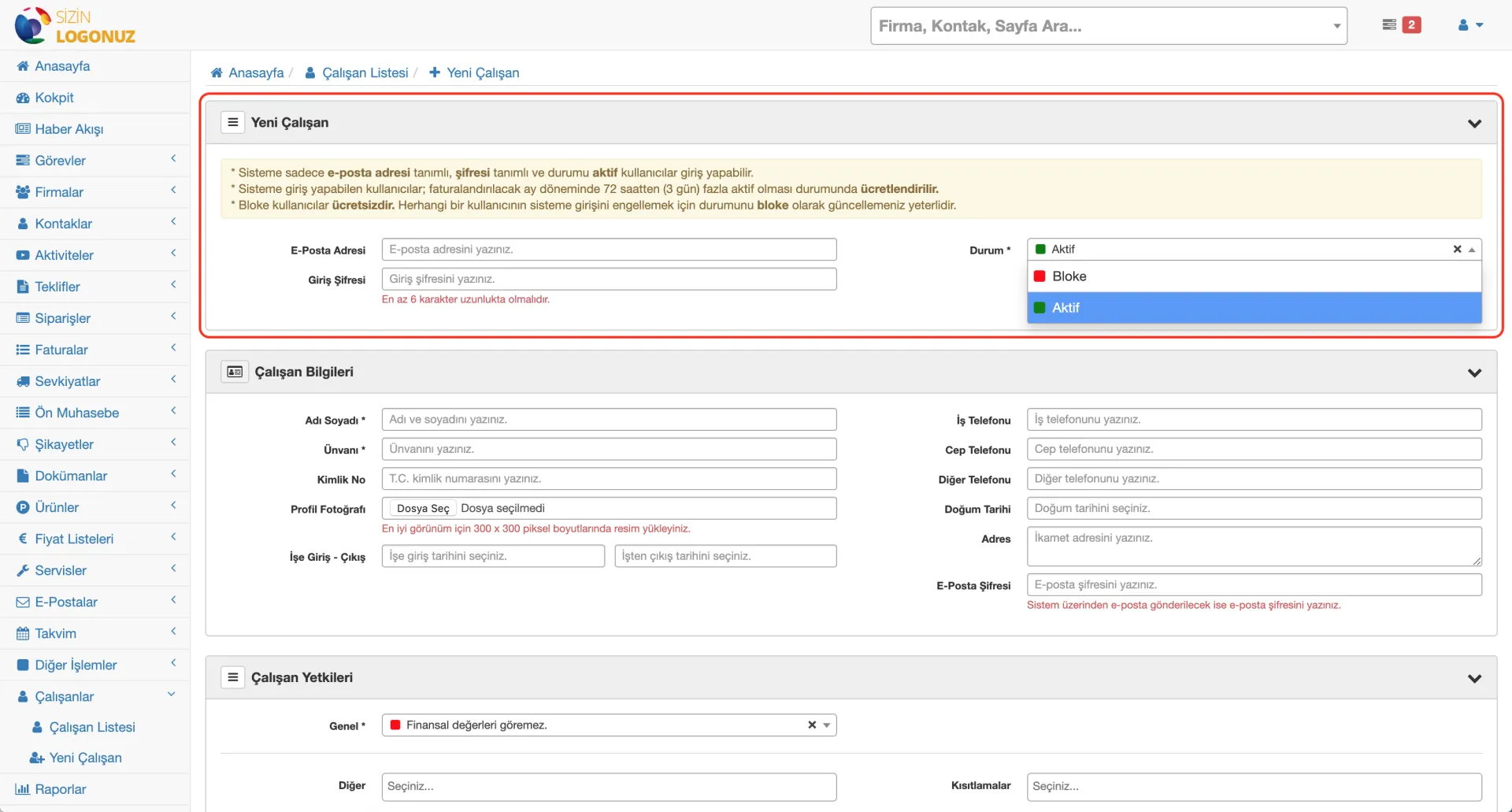Click the E-Postalar envelope icon
This screenshot has height=812, width=1512.
23,602
